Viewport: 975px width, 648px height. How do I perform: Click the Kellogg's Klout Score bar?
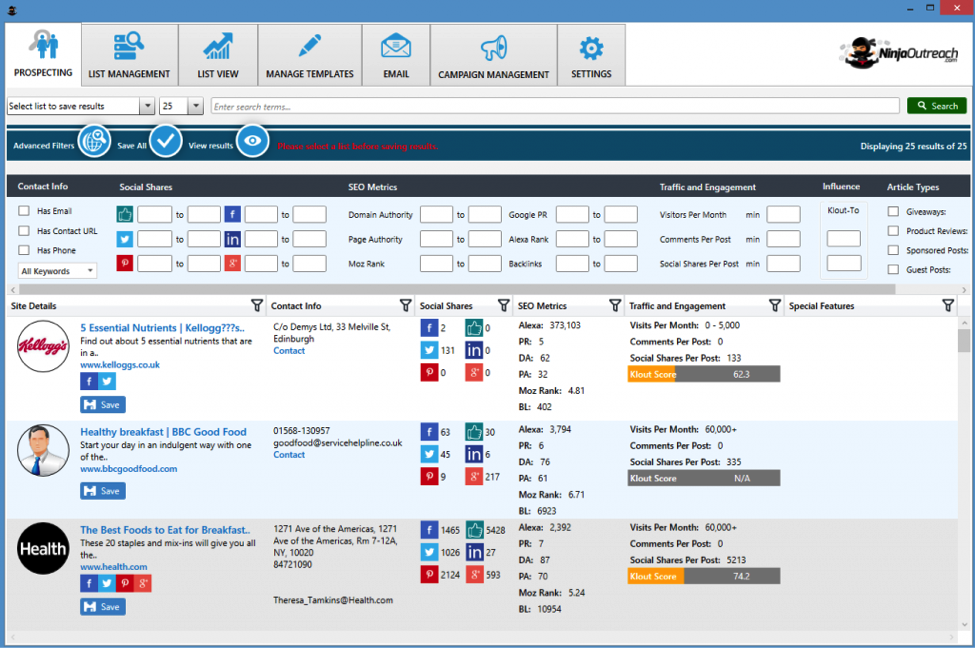tap(704, 374)
